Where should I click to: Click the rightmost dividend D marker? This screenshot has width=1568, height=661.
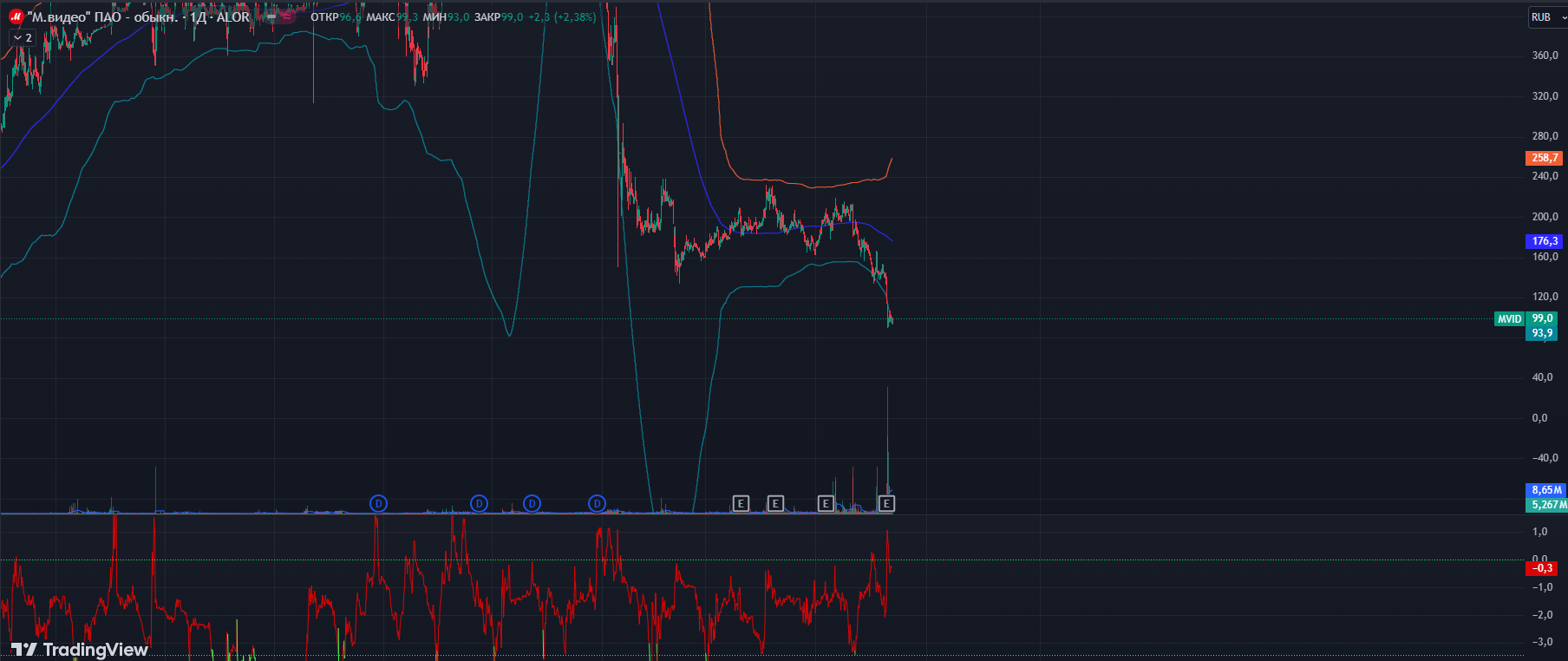[x=597, y=503]
